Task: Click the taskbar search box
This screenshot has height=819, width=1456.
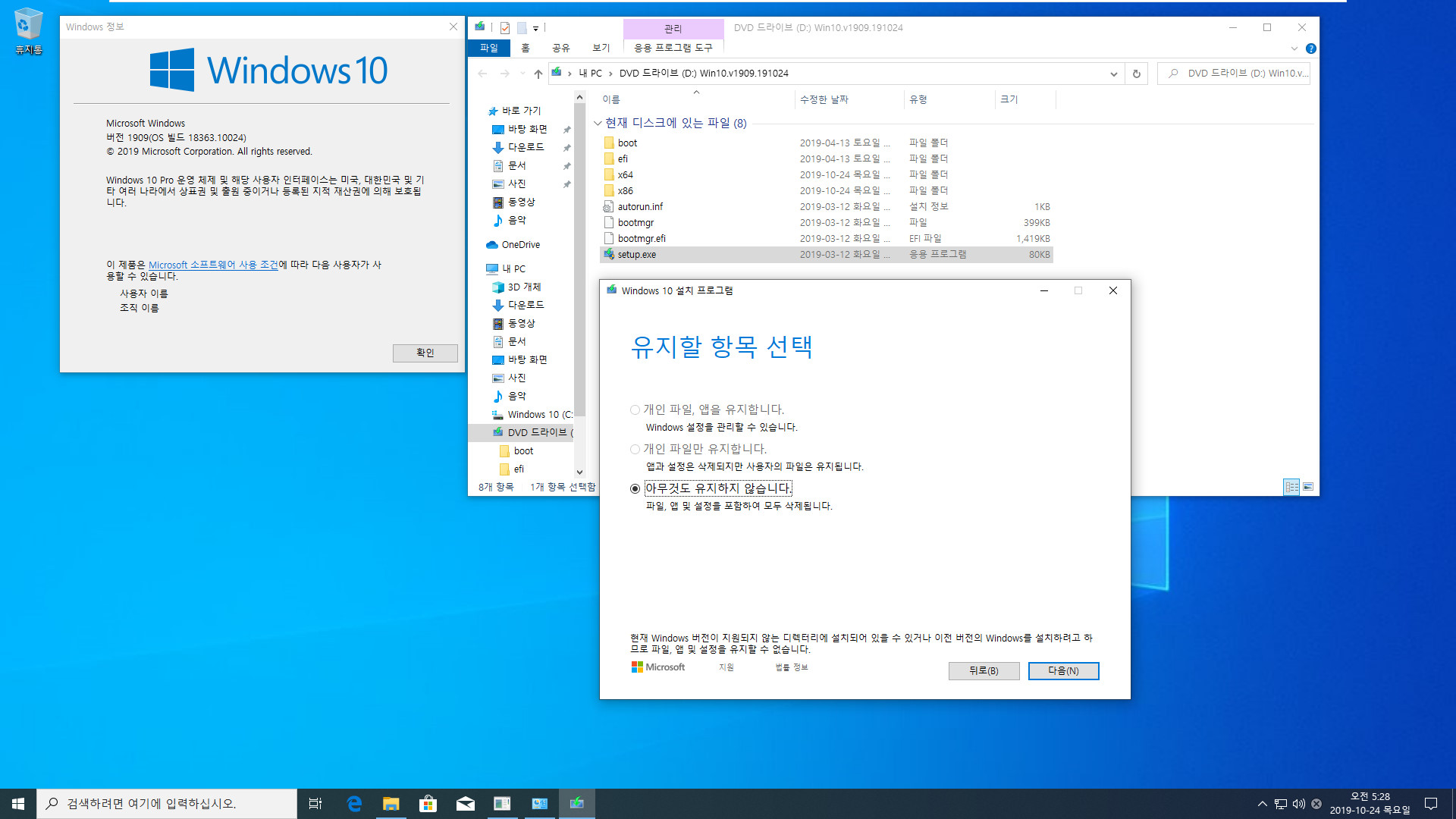Action: pyautogui.click(x=167, y=804)
